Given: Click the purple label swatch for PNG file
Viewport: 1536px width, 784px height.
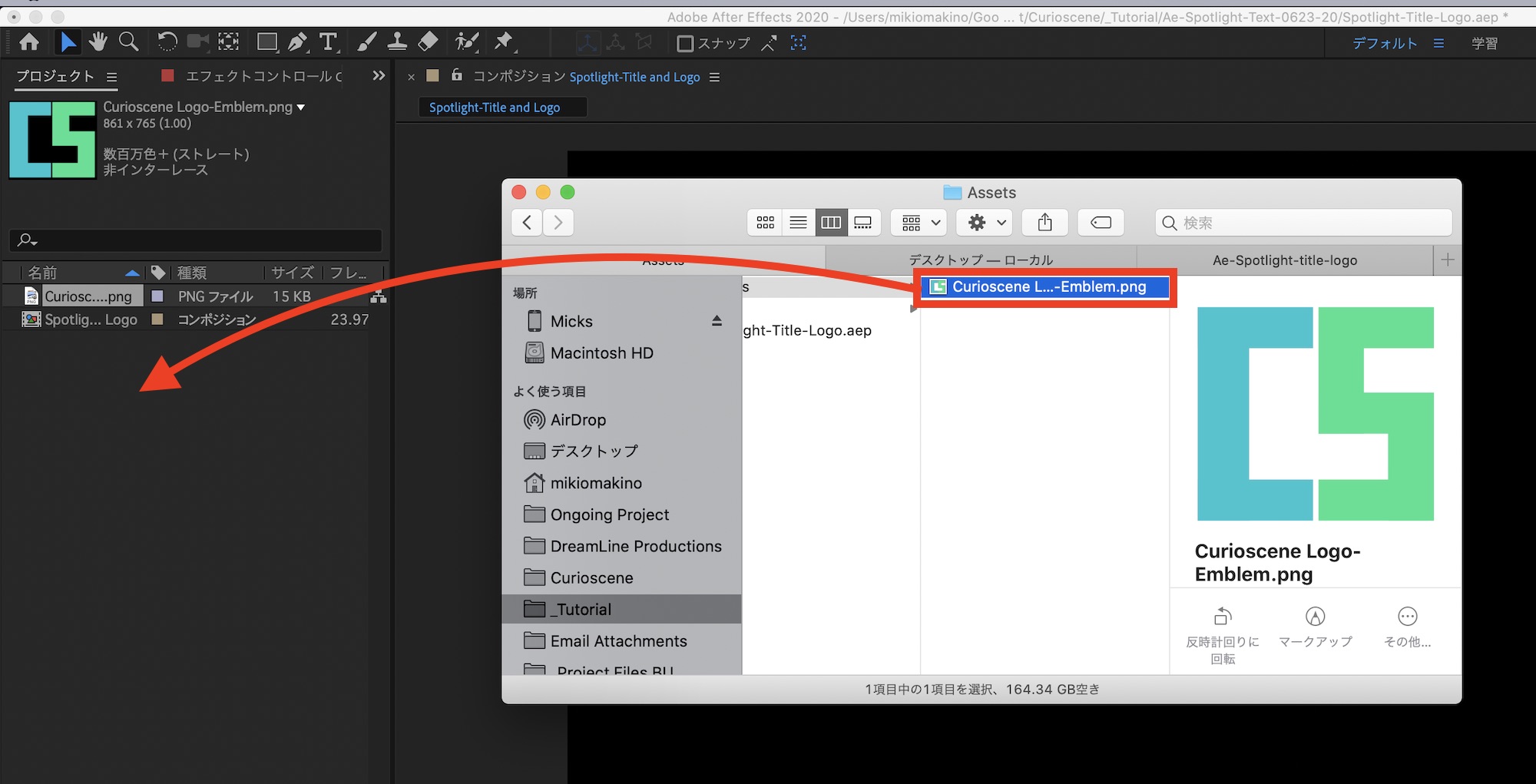Looking at the screenshot, I should (157, 296).
